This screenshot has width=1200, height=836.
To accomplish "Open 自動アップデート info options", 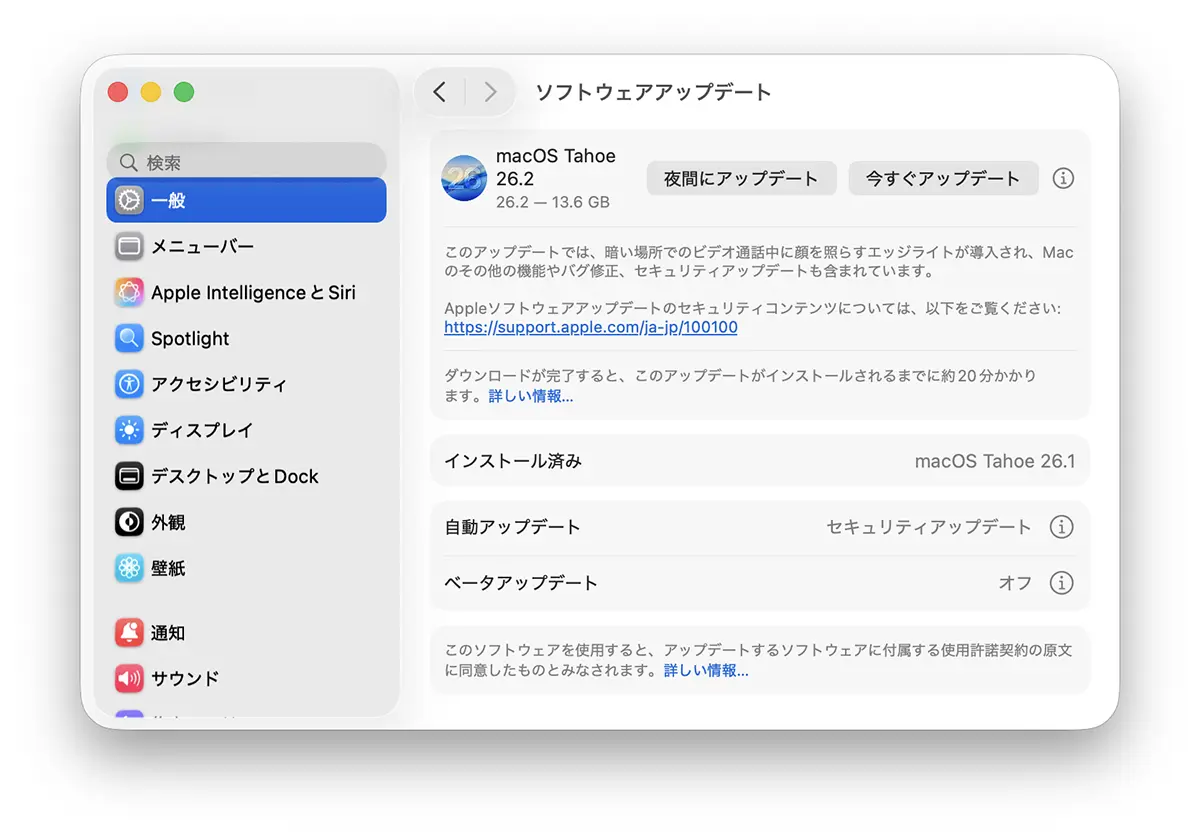I will pyautogui.click(x=1062, y=527).
